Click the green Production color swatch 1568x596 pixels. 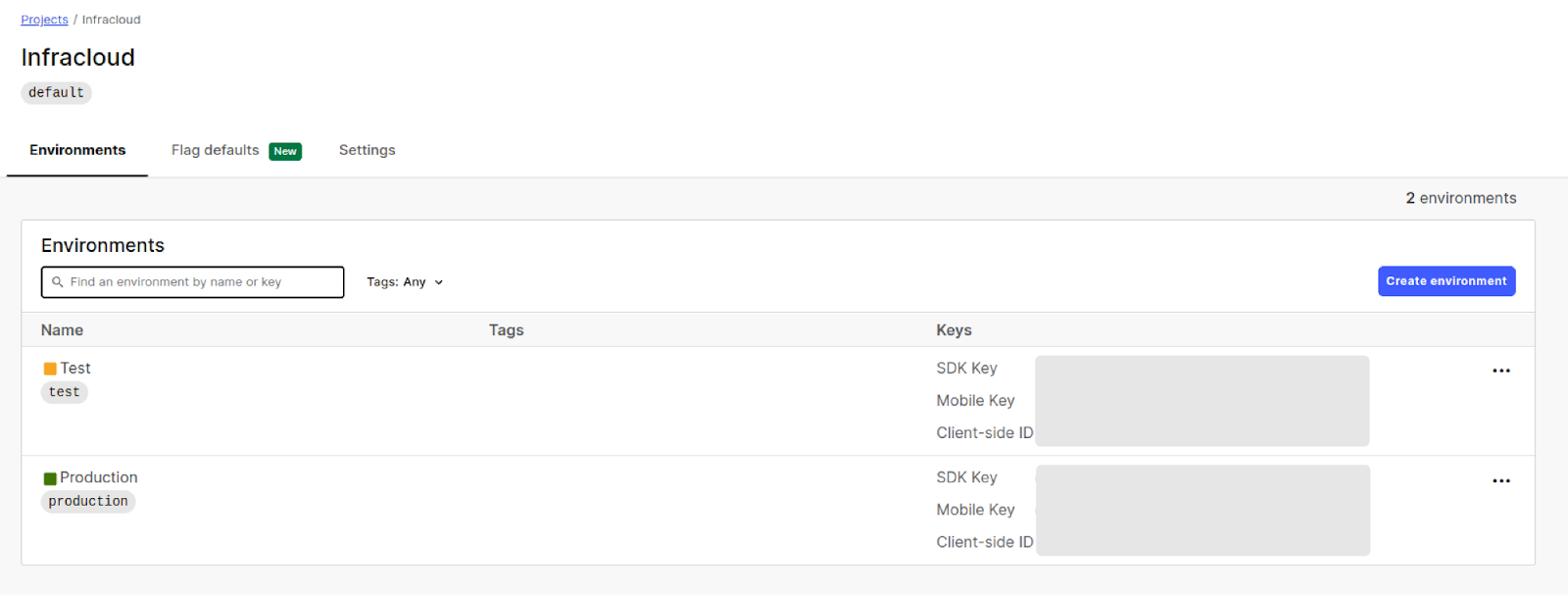click(x=50, y=478)
